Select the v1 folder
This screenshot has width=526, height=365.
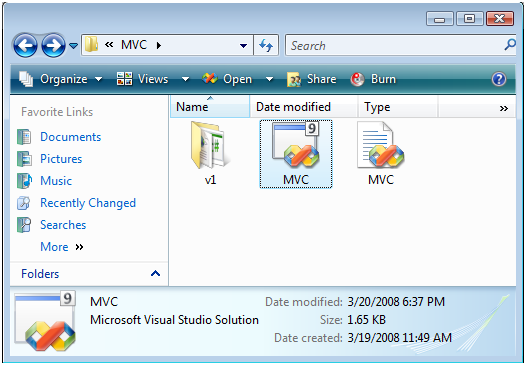coord(210,154)
